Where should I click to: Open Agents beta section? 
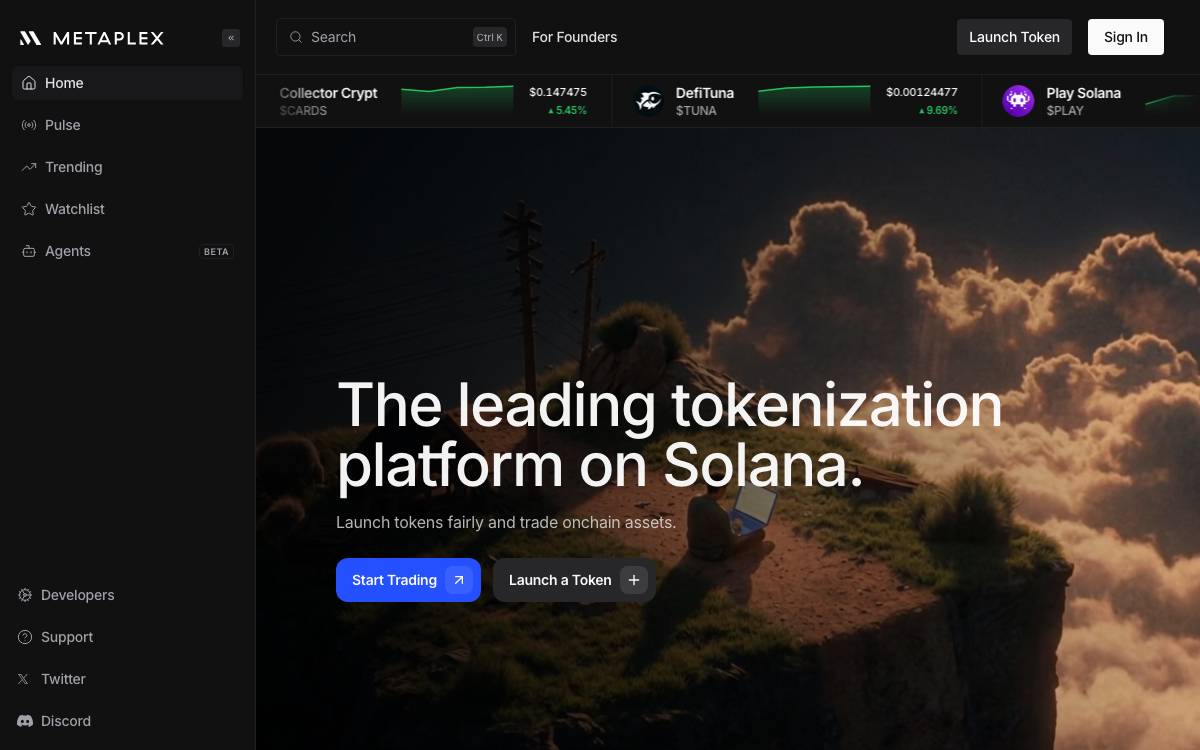pos(127,251)
